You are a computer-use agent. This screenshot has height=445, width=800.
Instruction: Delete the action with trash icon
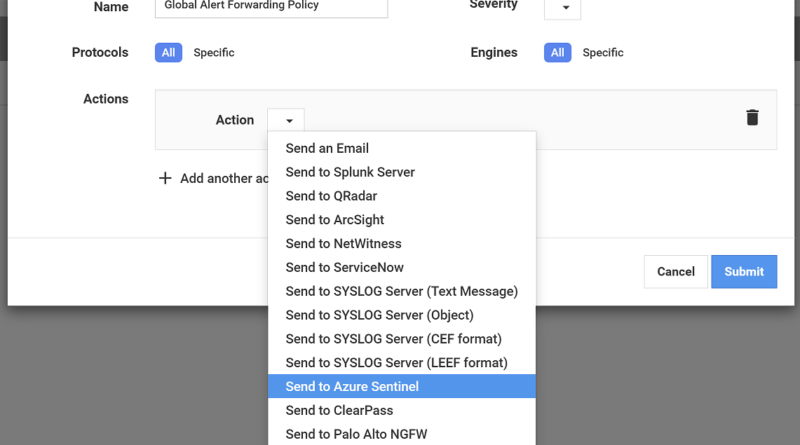coord(752,117)
